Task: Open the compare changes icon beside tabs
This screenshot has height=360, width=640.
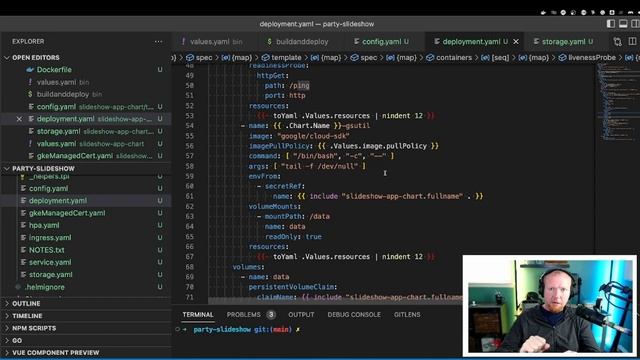Action: [617, 42]
